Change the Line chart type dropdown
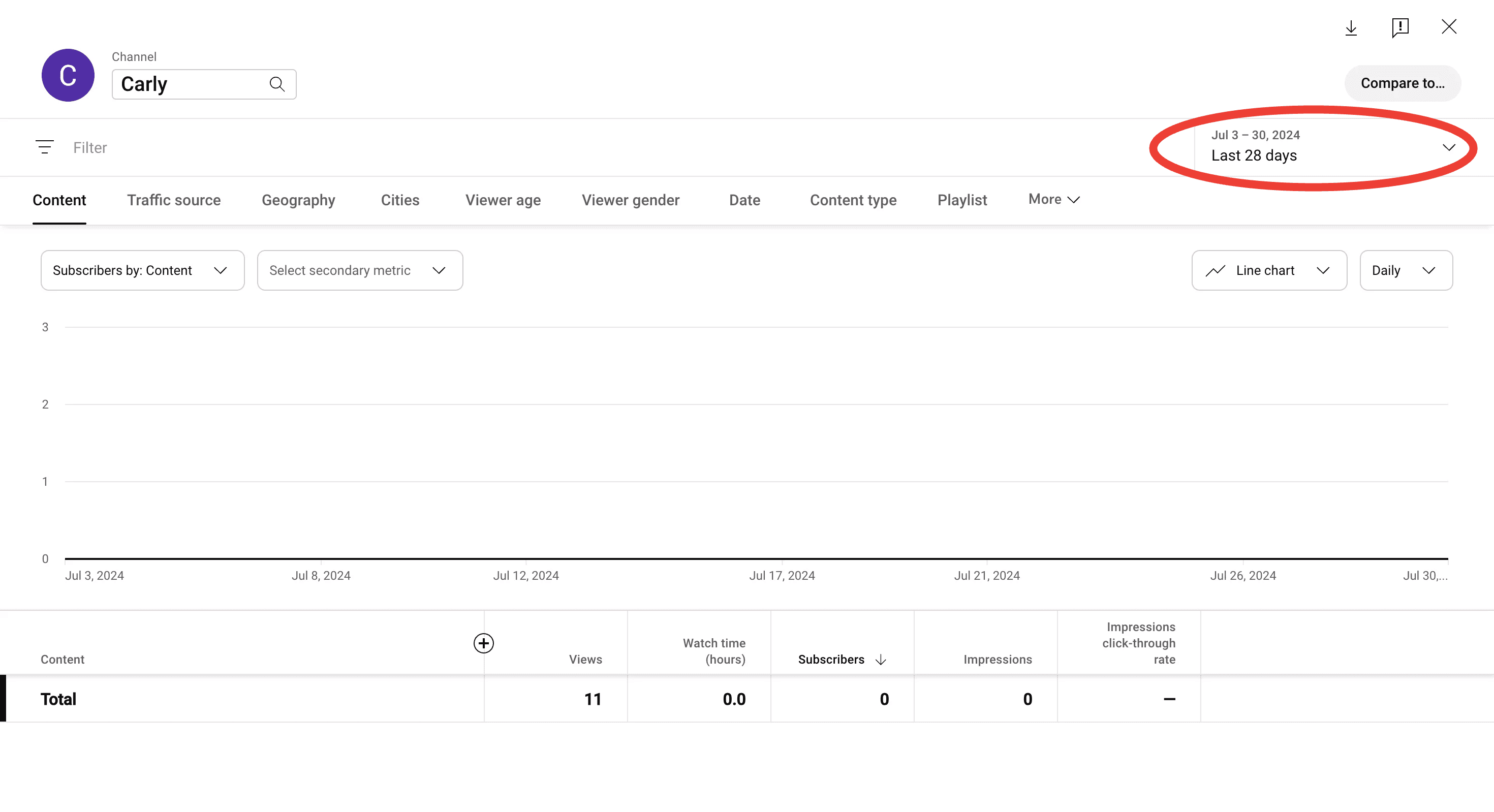 coord(1269,270)
